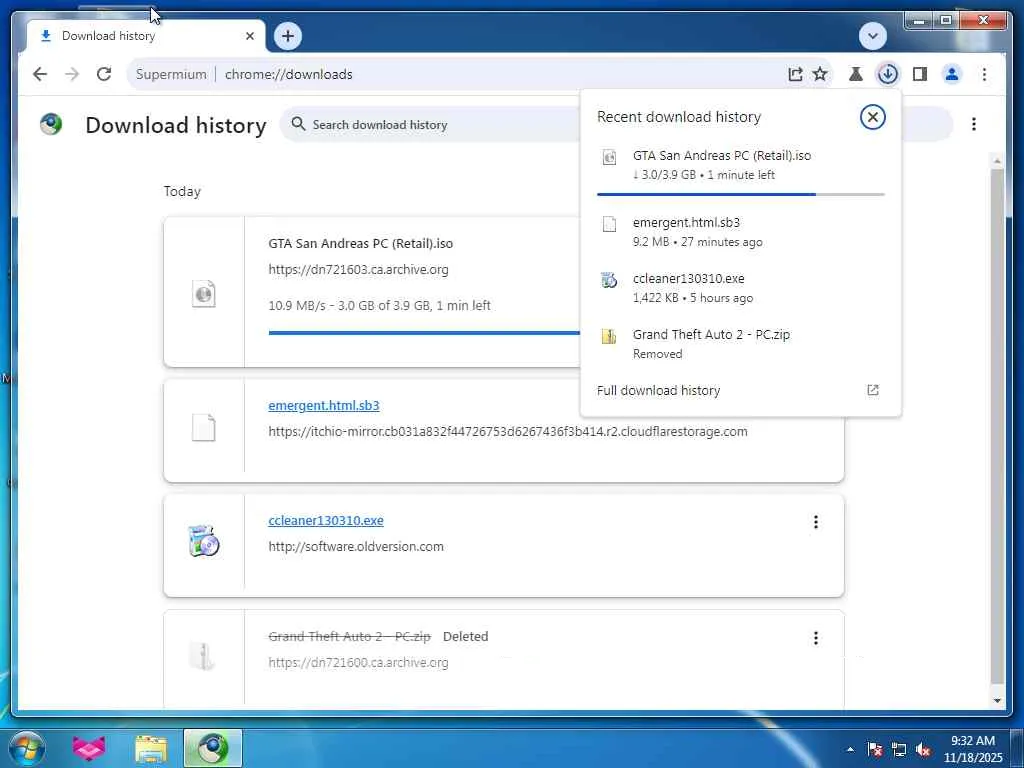Select Grand Theft Auto 2 - PC.zip in popup
Viewport: 1024px width, 768px height.
[741, 344]
